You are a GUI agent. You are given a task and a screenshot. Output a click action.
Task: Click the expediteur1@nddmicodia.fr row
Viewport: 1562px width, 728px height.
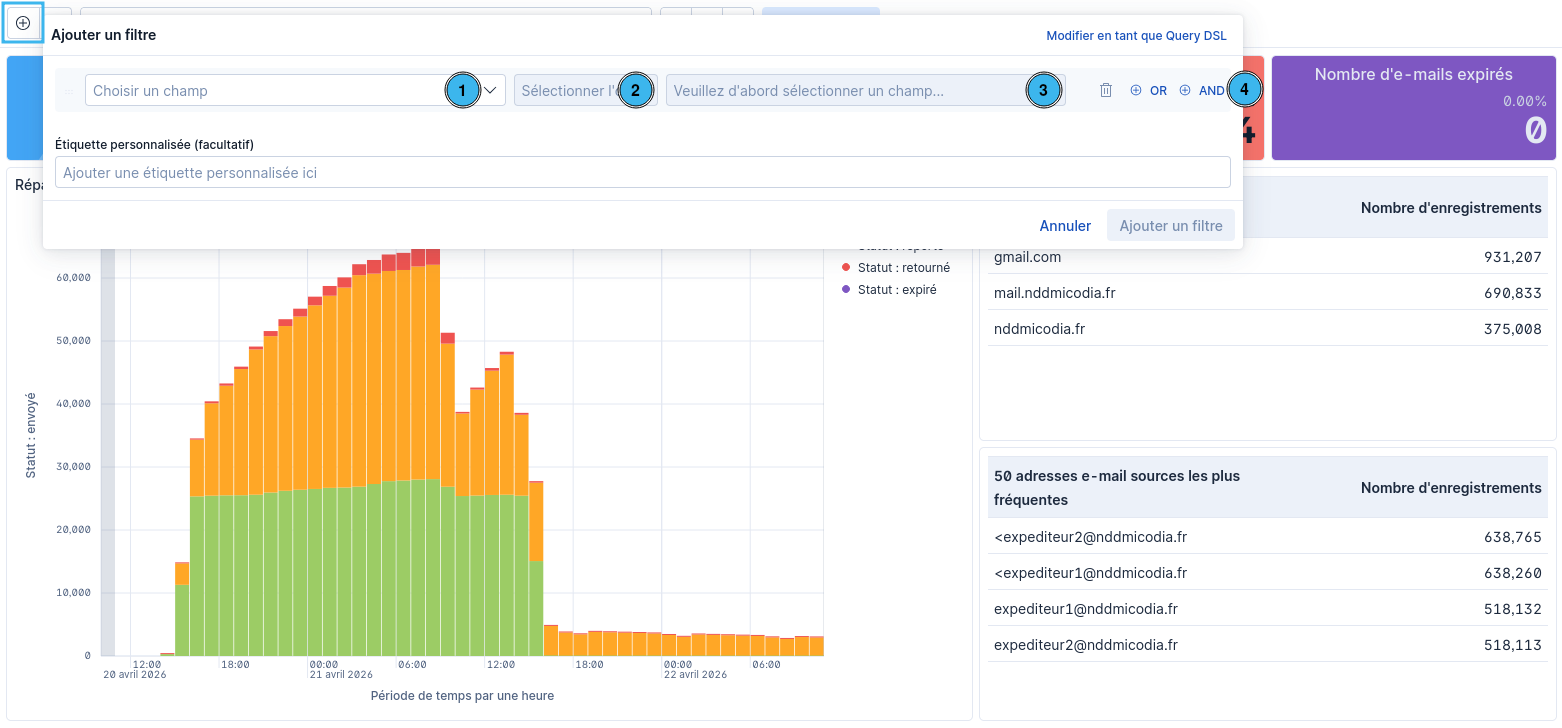click(x=1267, y=609)
